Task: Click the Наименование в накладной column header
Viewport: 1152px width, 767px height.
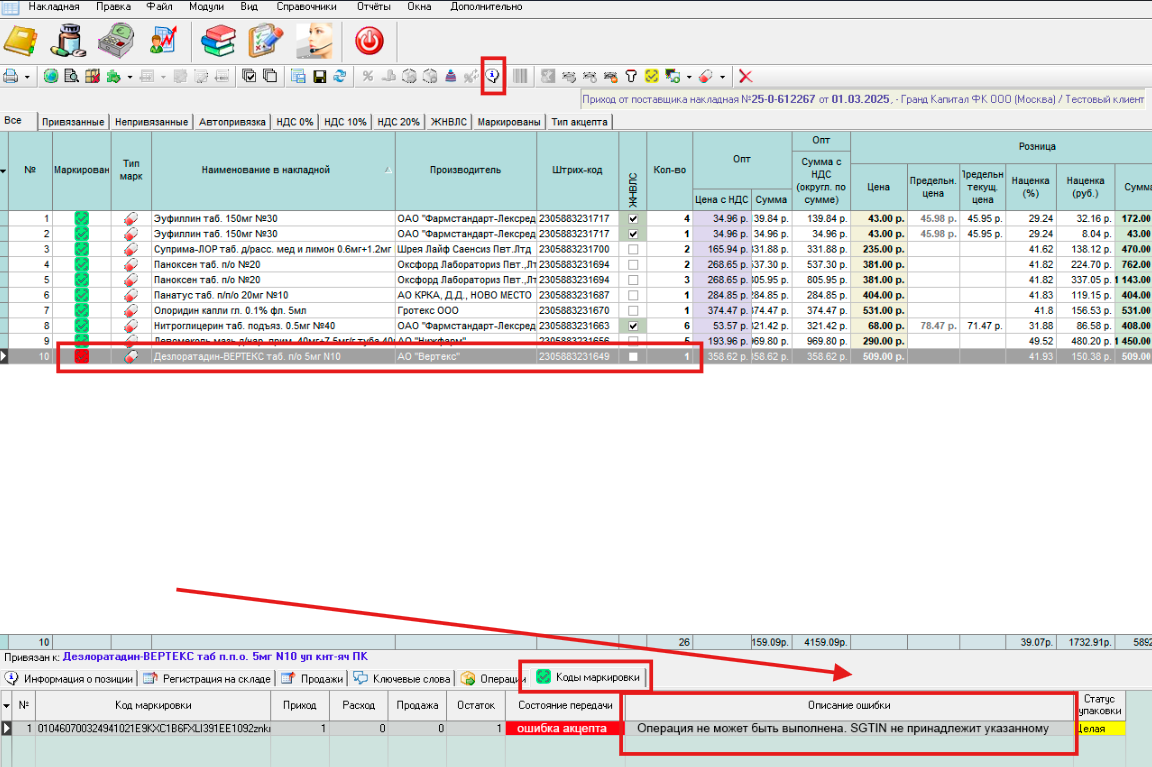Action: coord(265,171)
